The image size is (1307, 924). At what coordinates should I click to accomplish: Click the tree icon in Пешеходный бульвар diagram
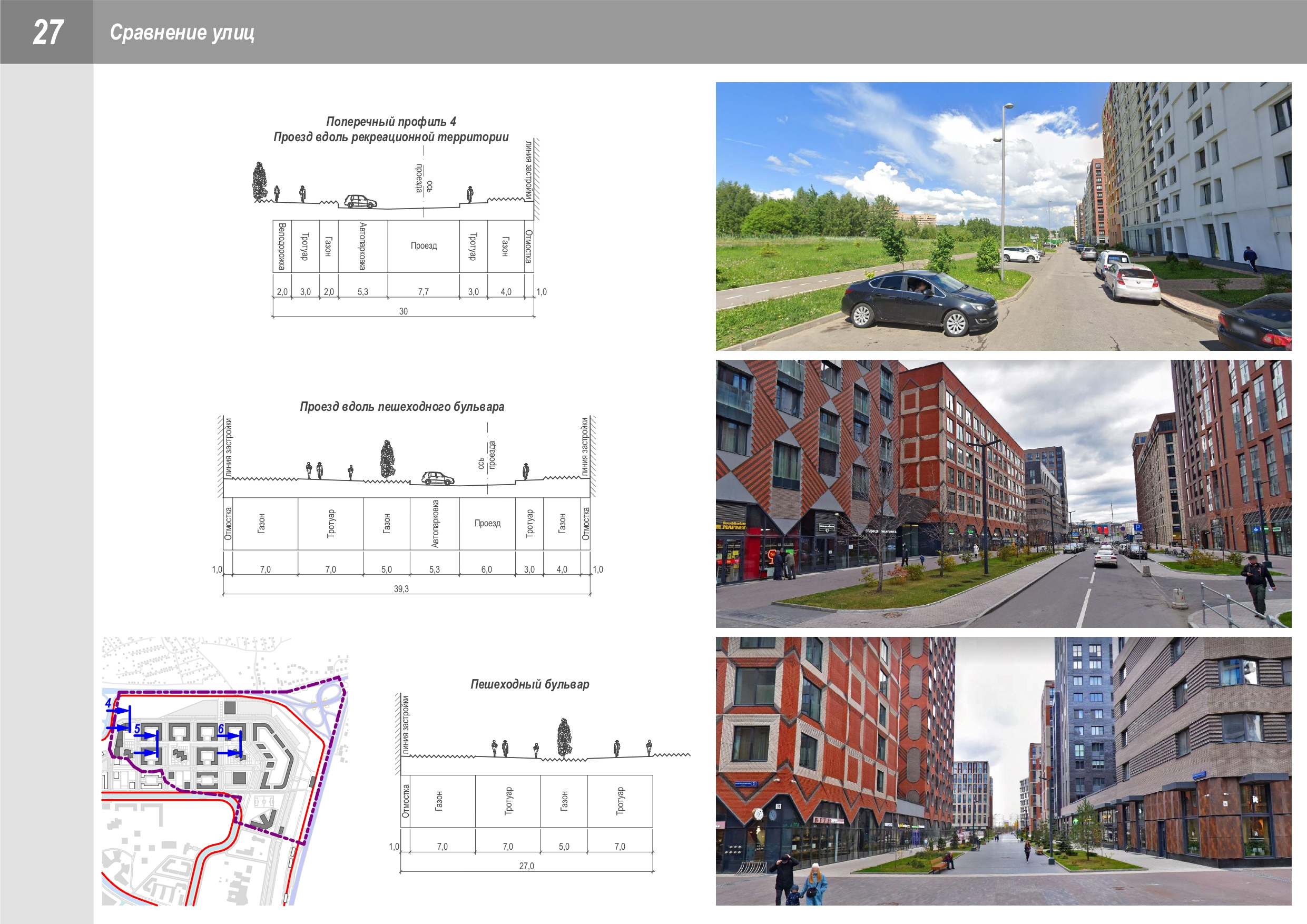click(564, 739)
